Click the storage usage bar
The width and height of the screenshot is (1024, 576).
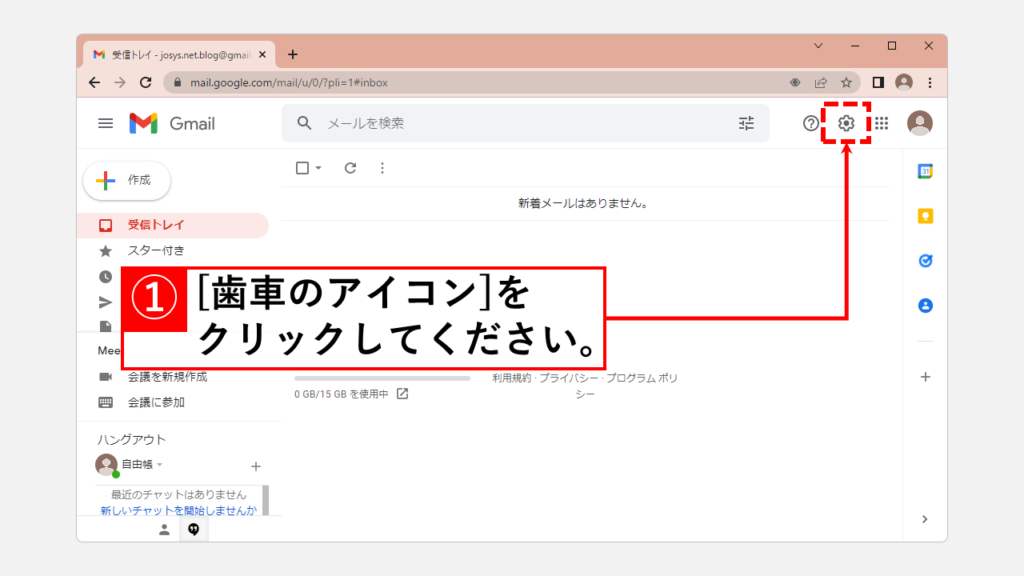point(382,379)
